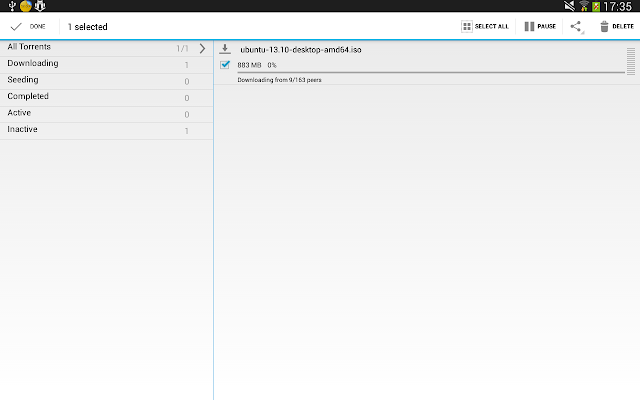
Task: Open the ubuntu-13.10-desktop-amd64.iso file name
Action: (301, 50)
